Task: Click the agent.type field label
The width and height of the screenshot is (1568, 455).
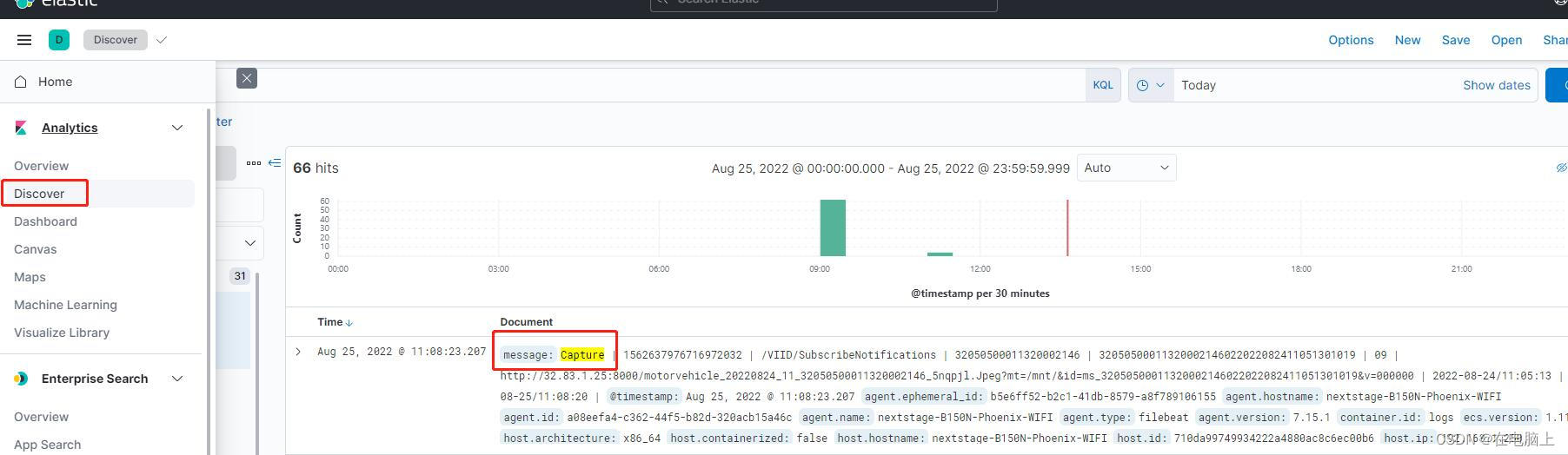Action: (1098, 418)
